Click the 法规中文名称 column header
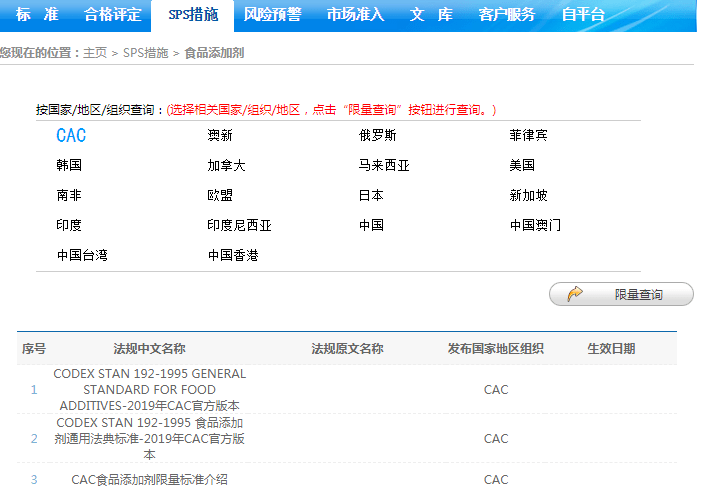714x490 pixels. 149,349
